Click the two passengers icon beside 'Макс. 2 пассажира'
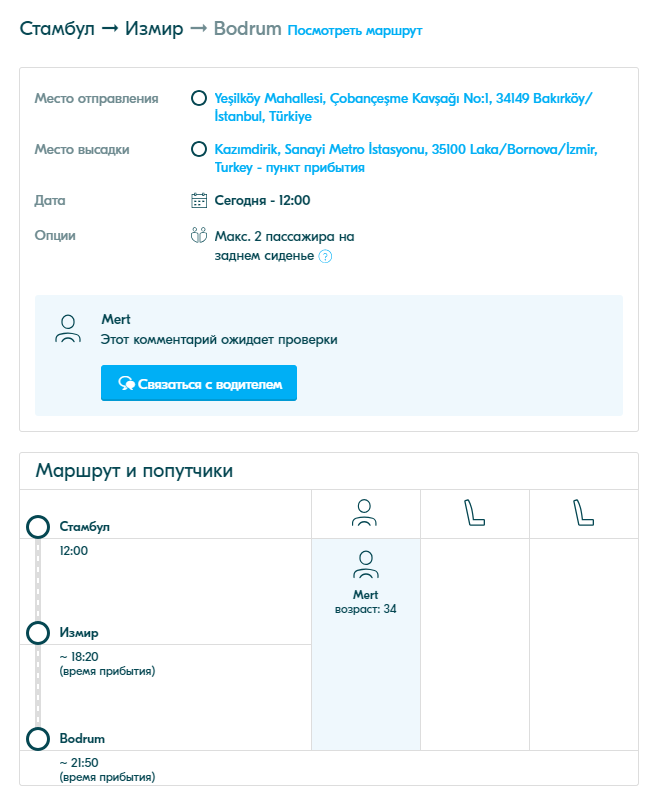 (x=199, y=235)
